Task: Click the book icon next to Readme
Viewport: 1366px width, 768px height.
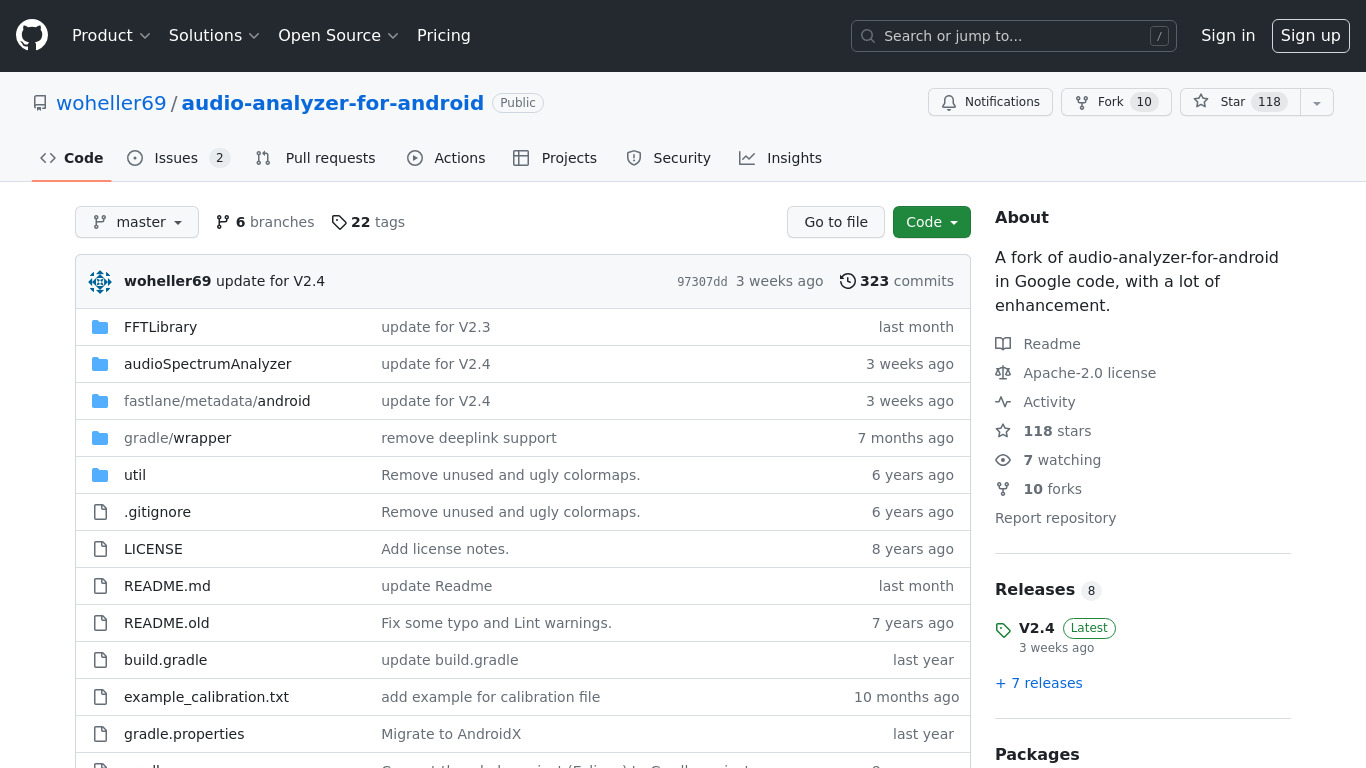Action: [1003, 344]
